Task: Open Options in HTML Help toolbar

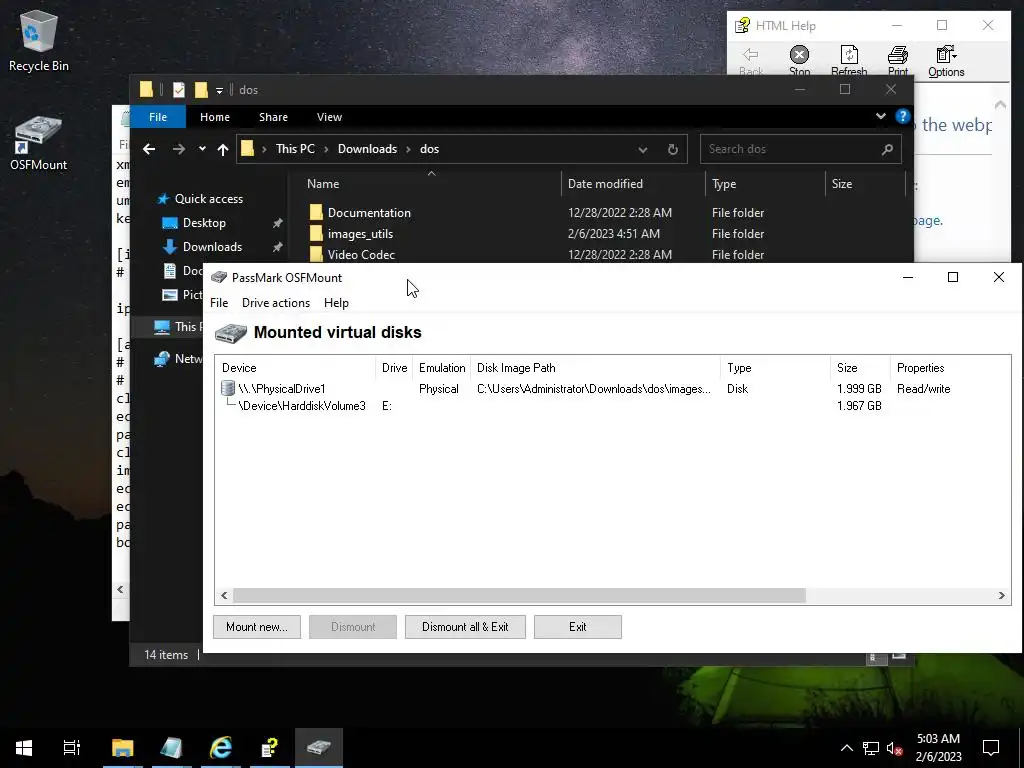Action: tap(946, 61)
